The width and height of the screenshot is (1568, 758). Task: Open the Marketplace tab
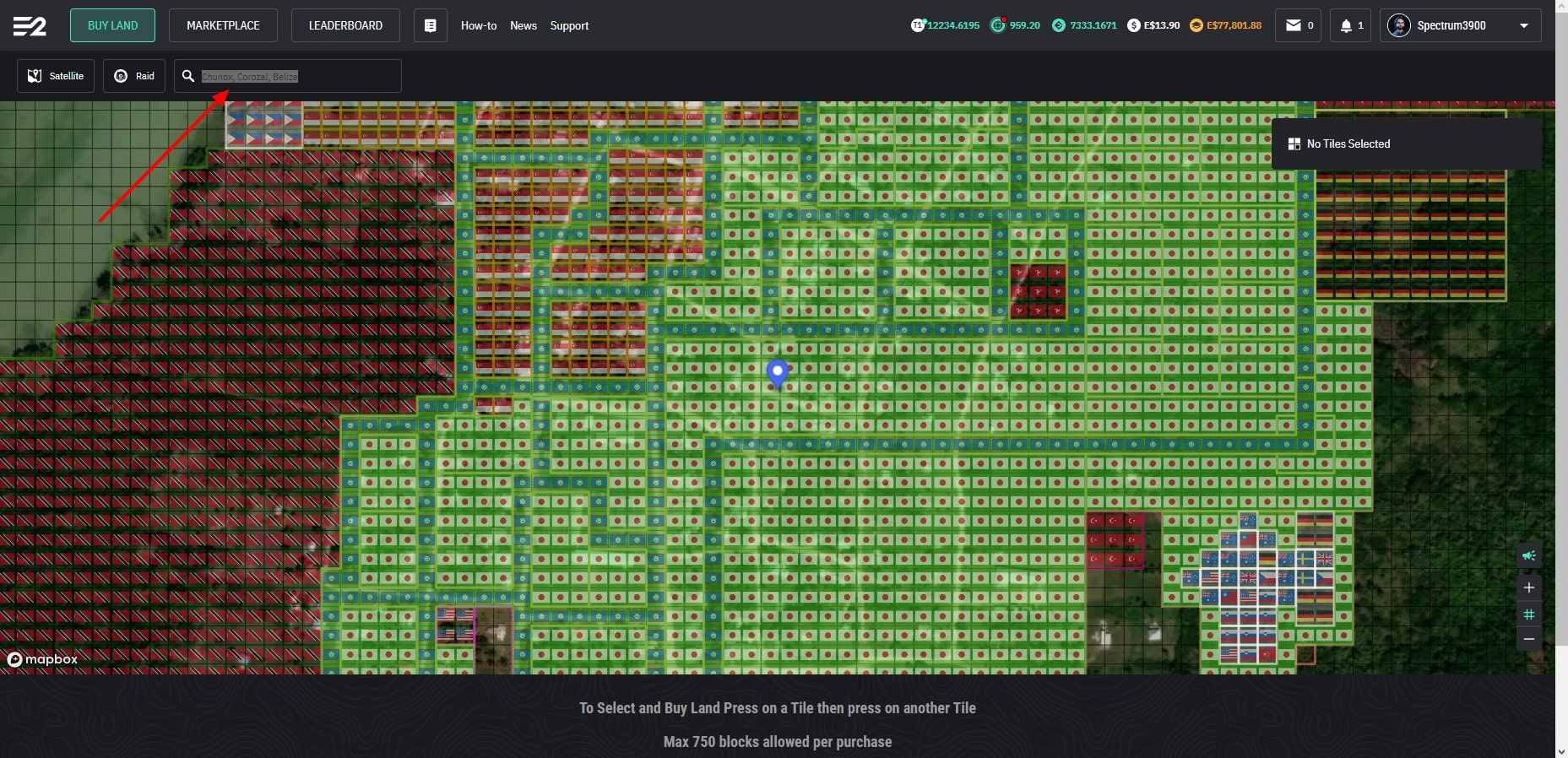tap(223, 25)
